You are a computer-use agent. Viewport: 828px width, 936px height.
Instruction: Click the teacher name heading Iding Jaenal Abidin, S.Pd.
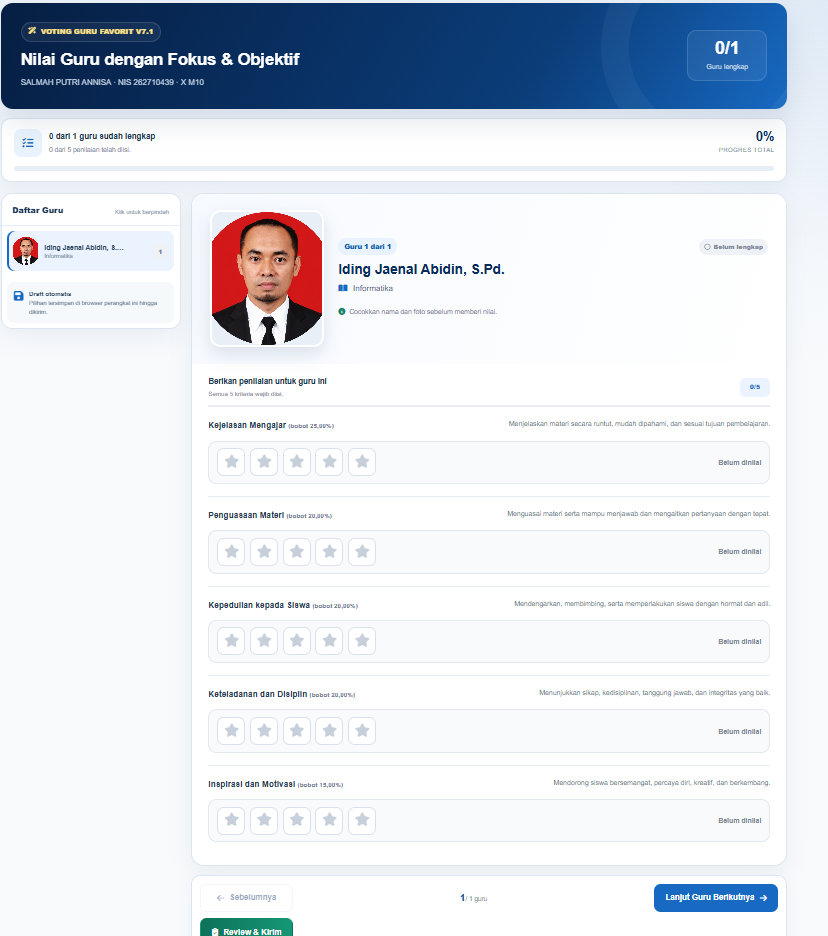(421, 270)
